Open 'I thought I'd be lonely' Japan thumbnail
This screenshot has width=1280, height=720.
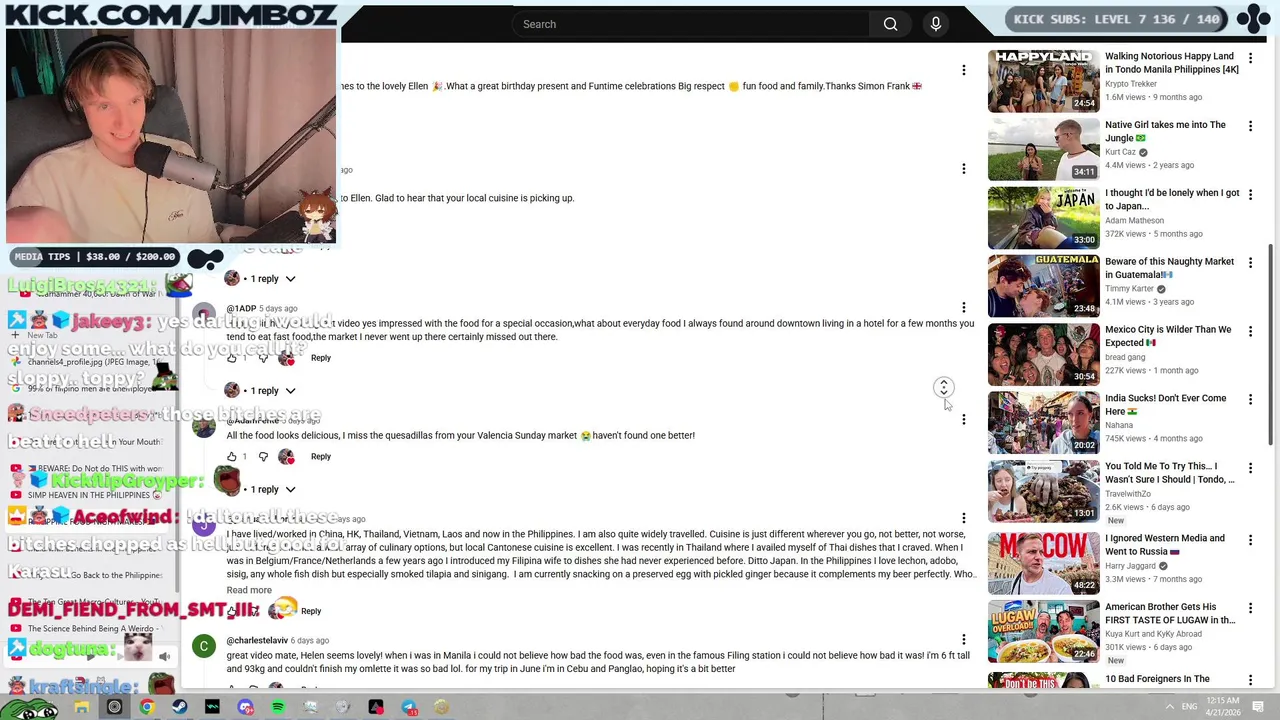(x=1043, y=216)
